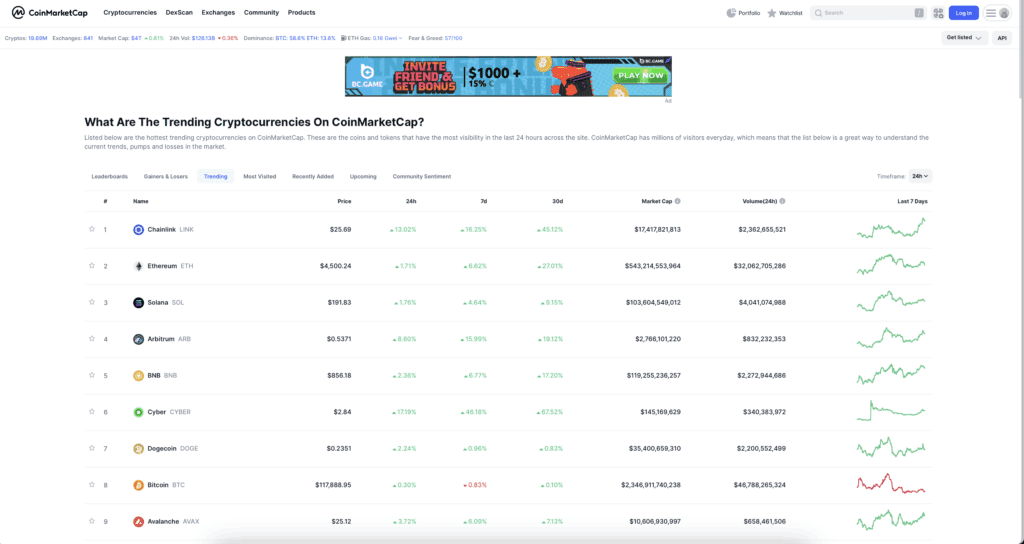Click the QR code app download icon
Image resolution: width=1024 pixels, height=544 pixels.
tap(938, 13)
